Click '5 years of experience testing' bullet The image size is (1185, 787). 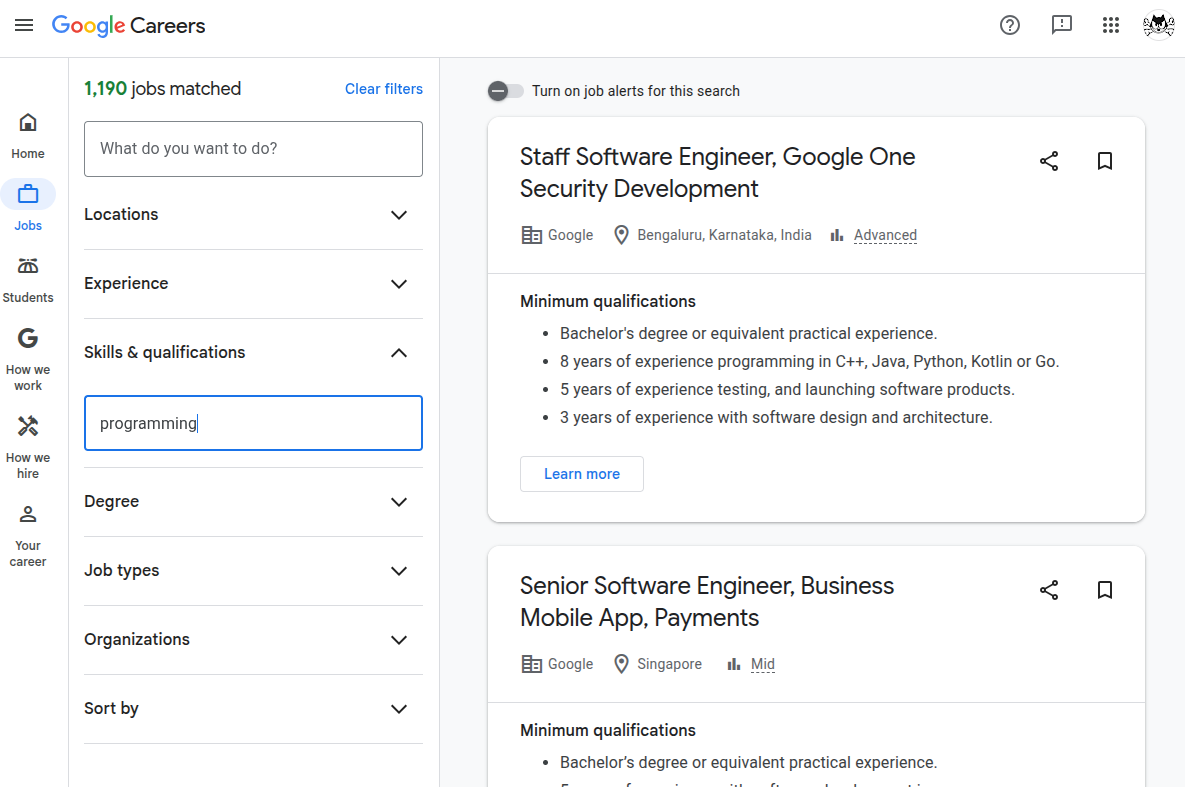787,389
